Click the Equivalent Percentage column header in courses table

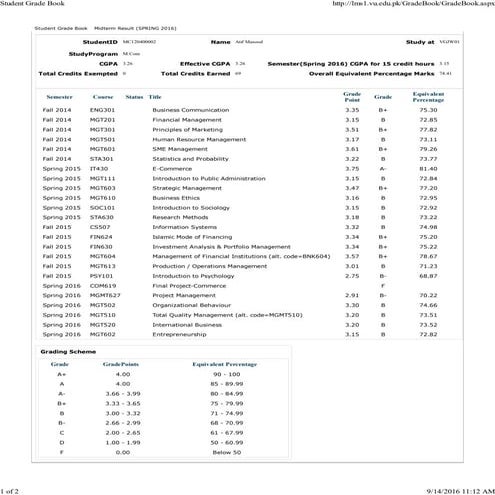coord(428,97)
